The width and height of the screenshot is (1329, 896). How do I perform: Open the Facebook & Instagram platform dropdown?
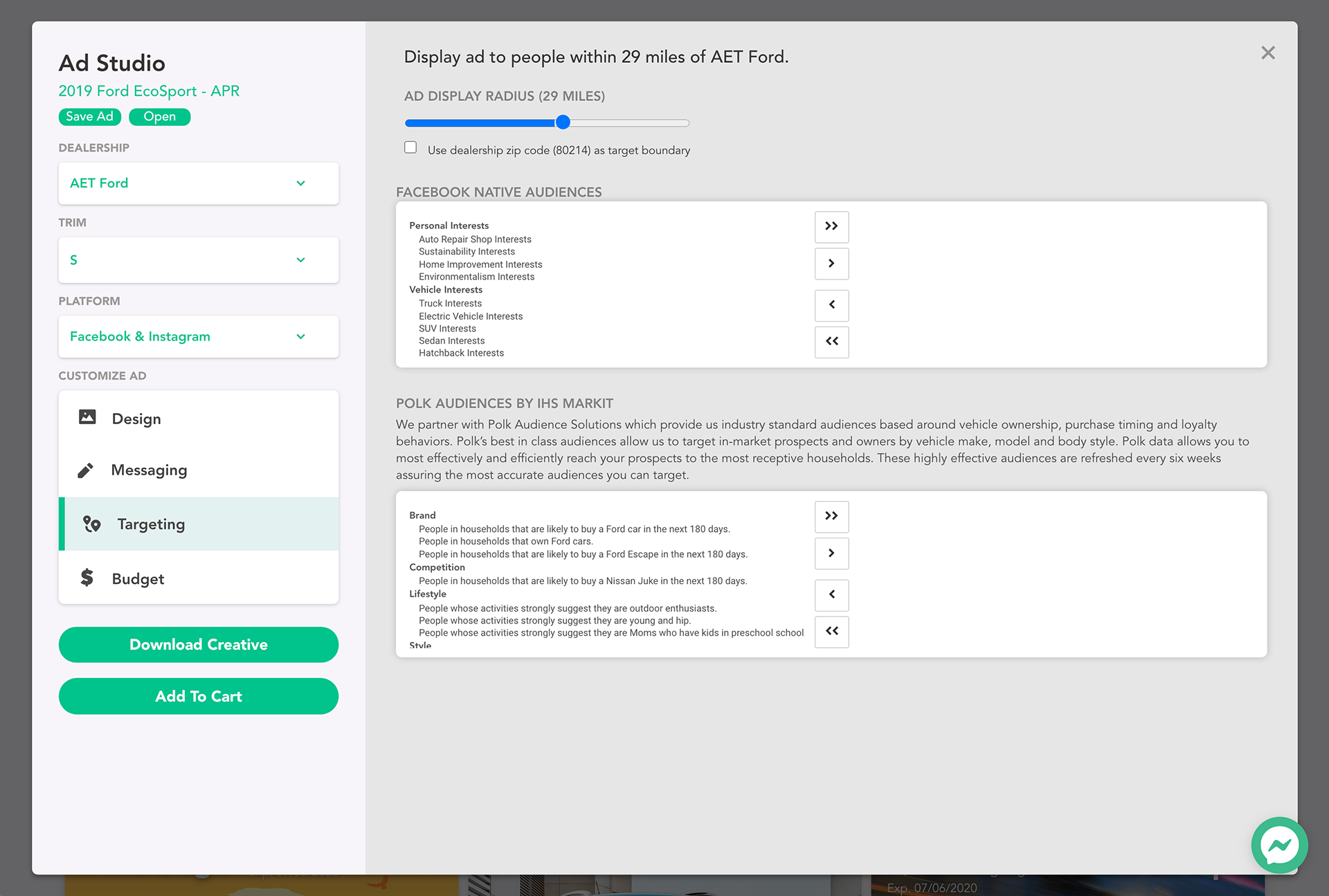coord(199,337)
